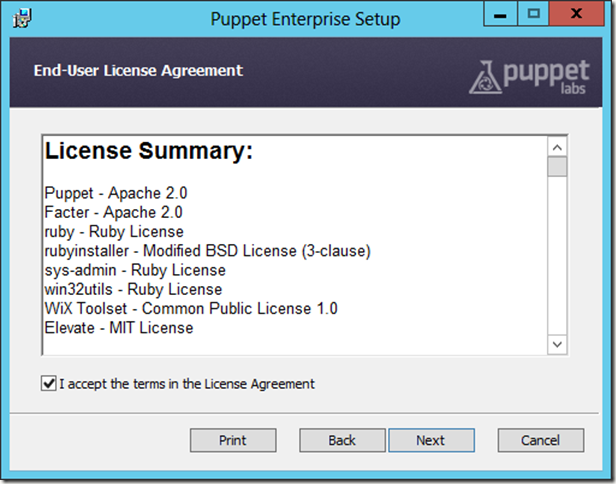This screenshot has height=484, width=616.
Task: Click the Puppet Enterprise Setup title bar text
Action: pyautogui.click(x=306, y=19)
